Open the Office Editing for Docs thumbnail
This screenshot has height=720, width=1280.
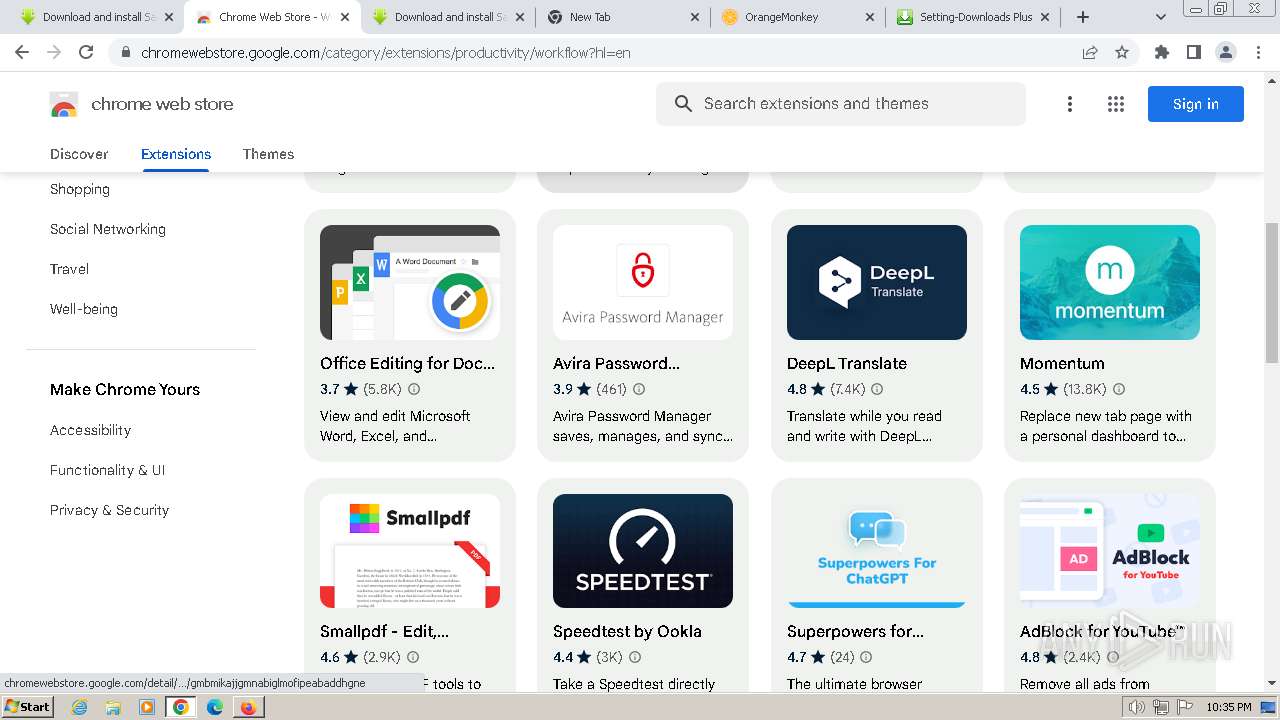click(x=410, y=282)
